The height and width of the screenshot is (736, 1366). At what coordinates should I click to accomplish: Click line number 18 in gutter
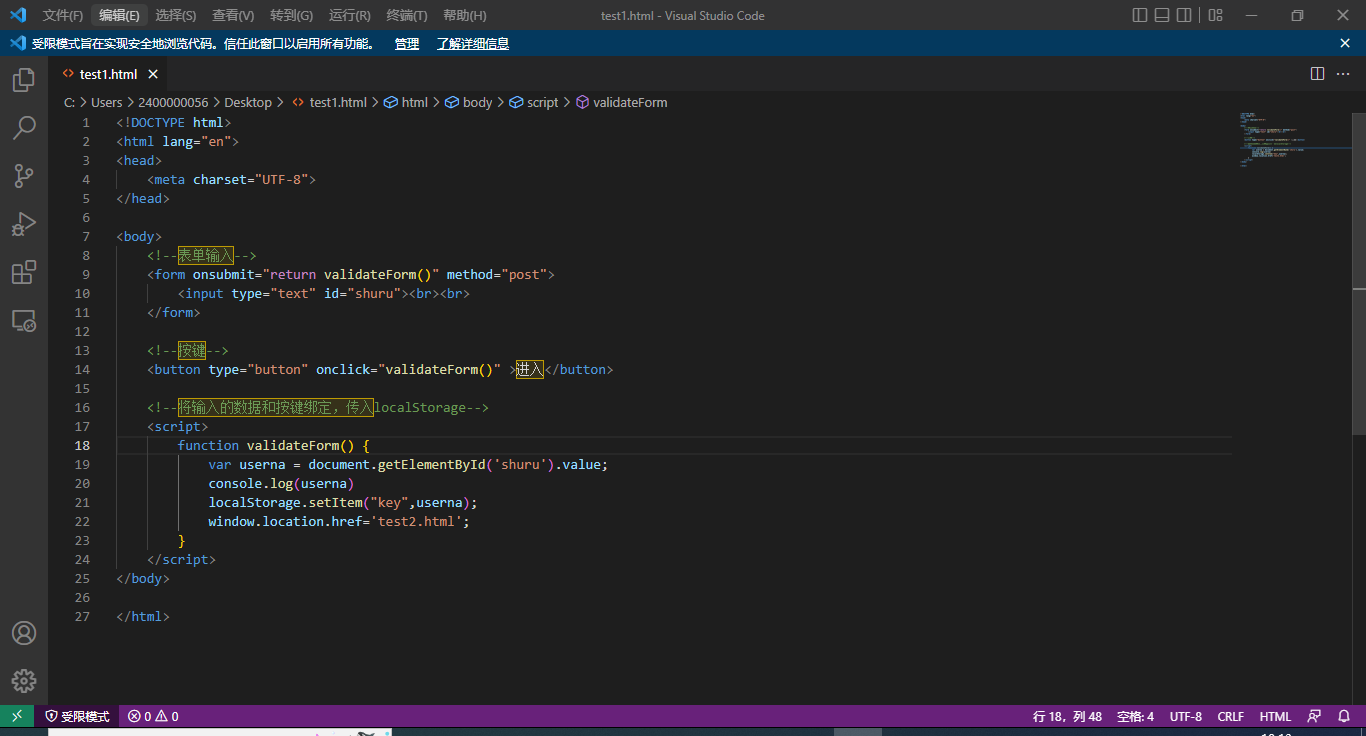click(82, 445)
